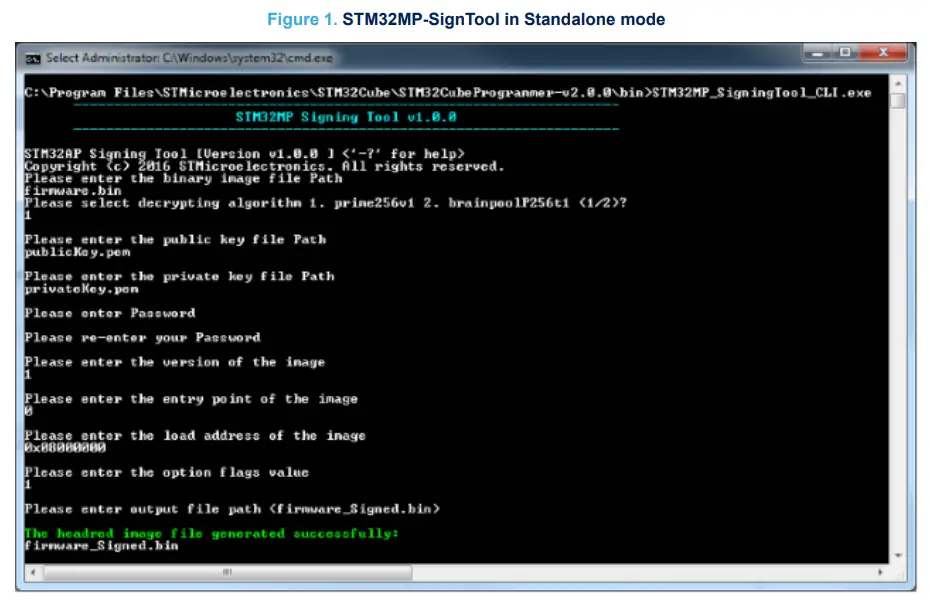The width and height of the screenshot is (930, 606).
Task: Click 'Please enter output file path' prompt
Action: tap(232, 509)
